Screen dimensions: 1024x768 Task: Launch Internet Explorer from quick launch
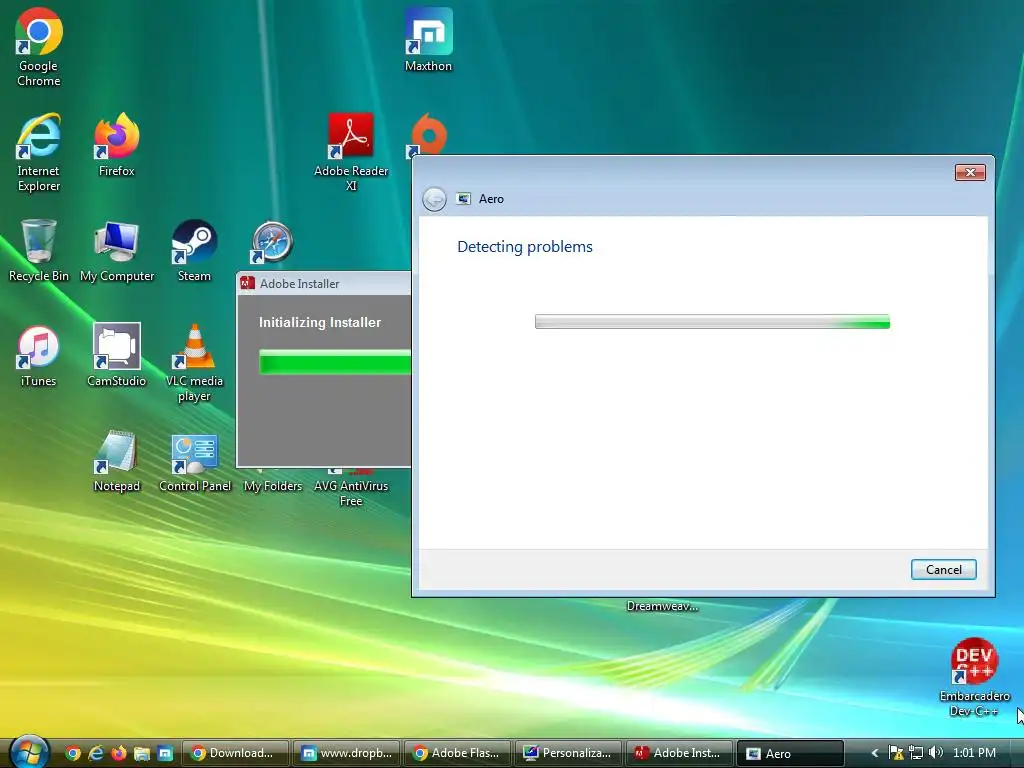pos(96,753)
